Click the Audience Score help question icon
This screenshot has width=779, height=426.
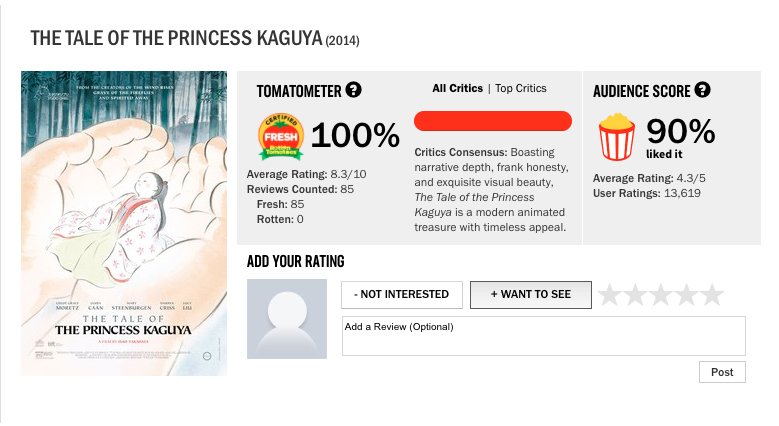(x=702, y=90)
